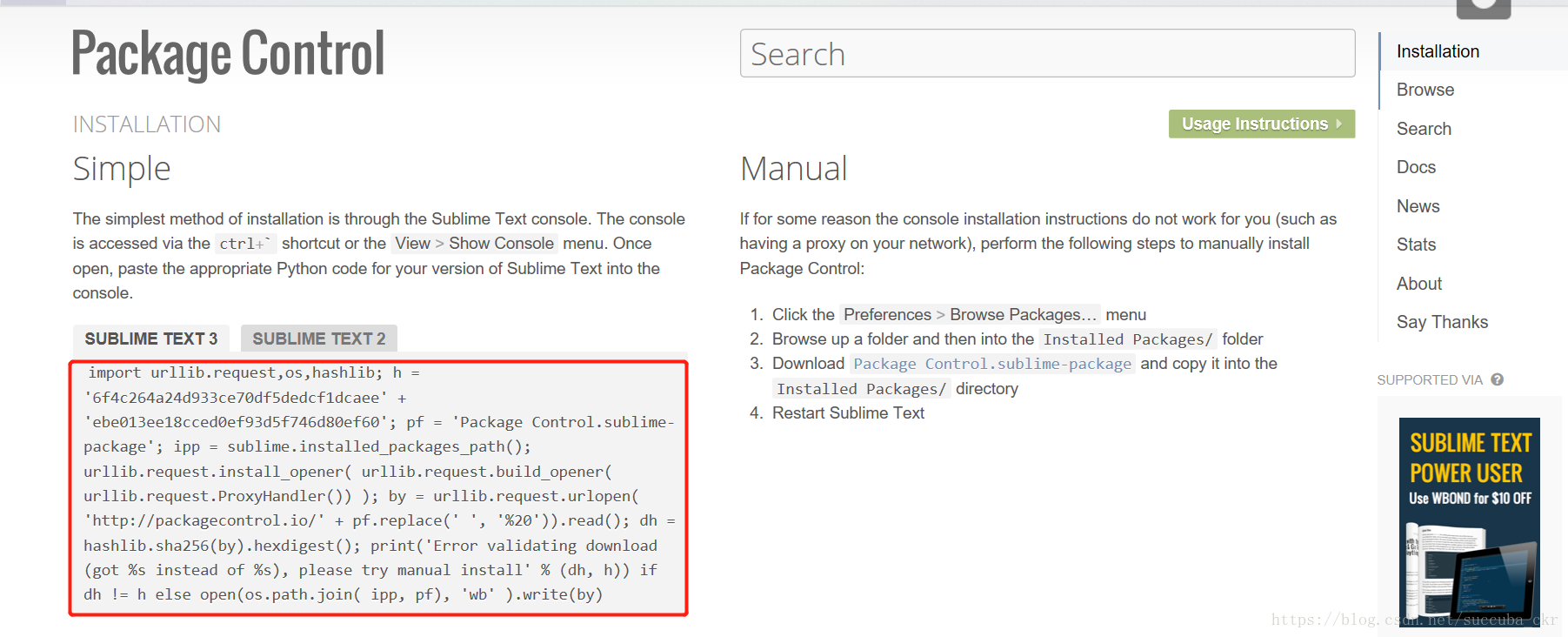Click the Manual heading
This screenshot has height=637, width=1568.
pos(793,169)
